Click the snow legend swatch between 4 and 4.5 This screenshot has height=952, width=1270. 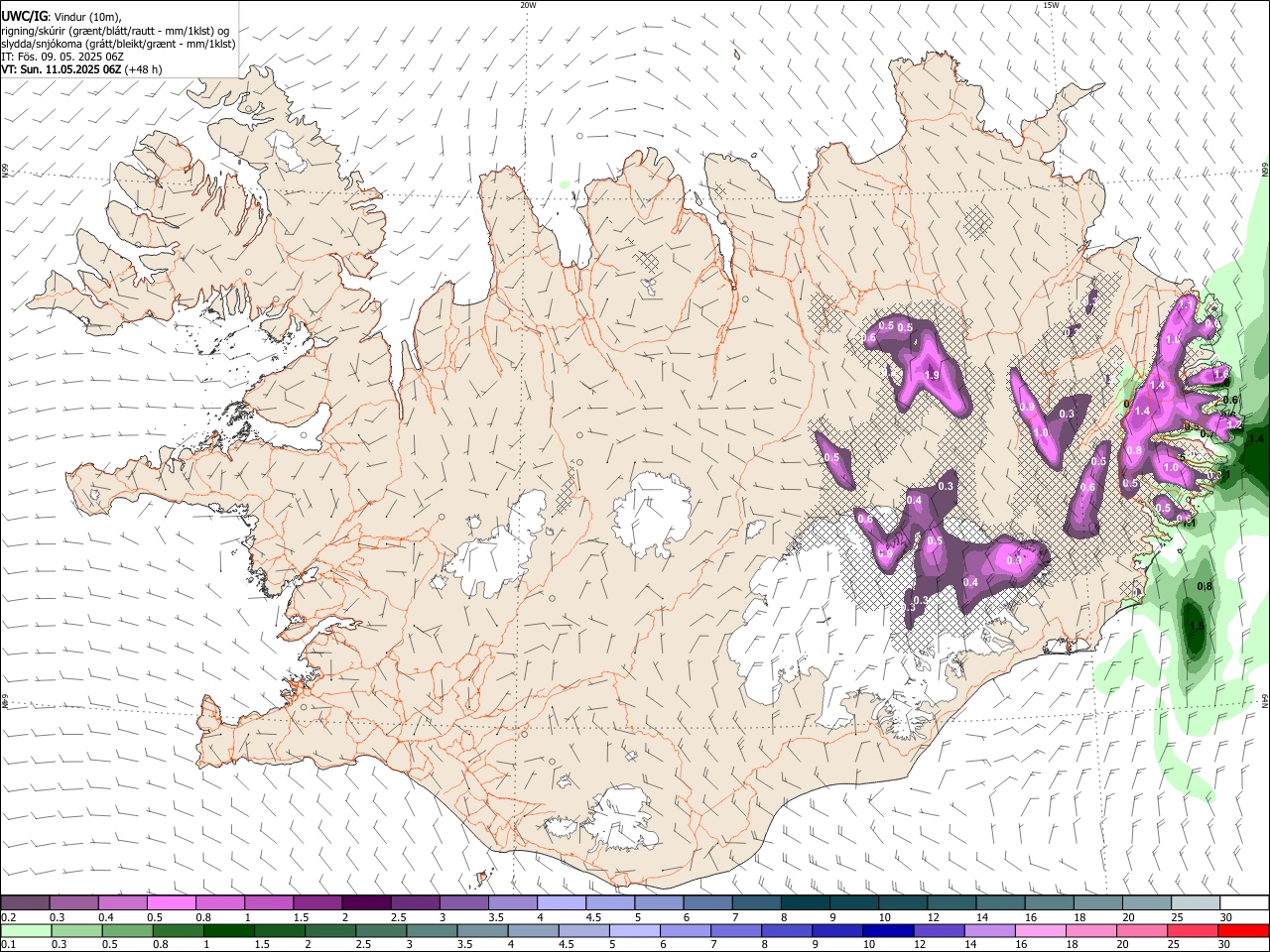click(560, 902)
